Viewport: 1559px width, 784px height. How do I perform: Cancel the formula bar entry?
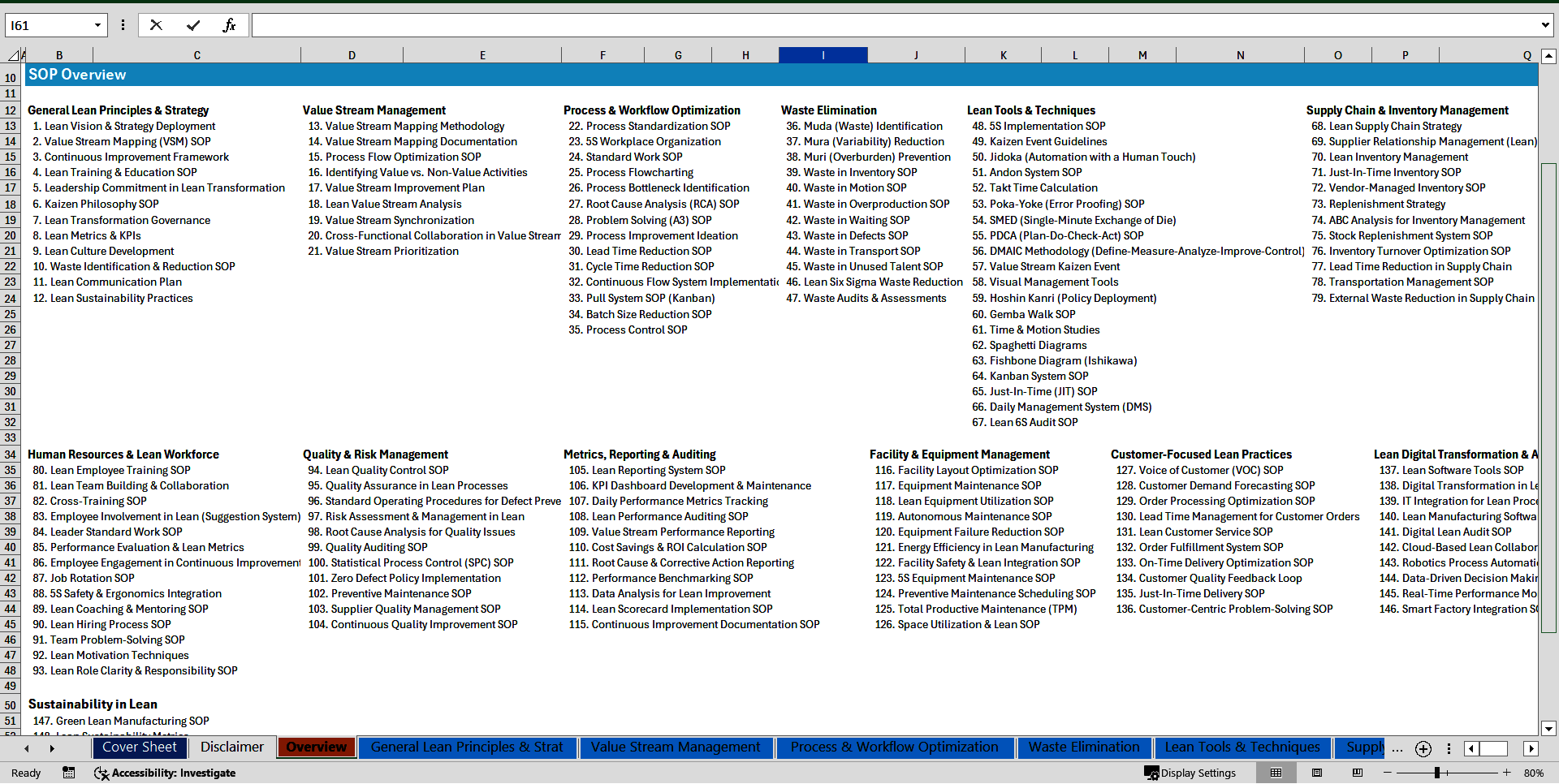[156, 25]
